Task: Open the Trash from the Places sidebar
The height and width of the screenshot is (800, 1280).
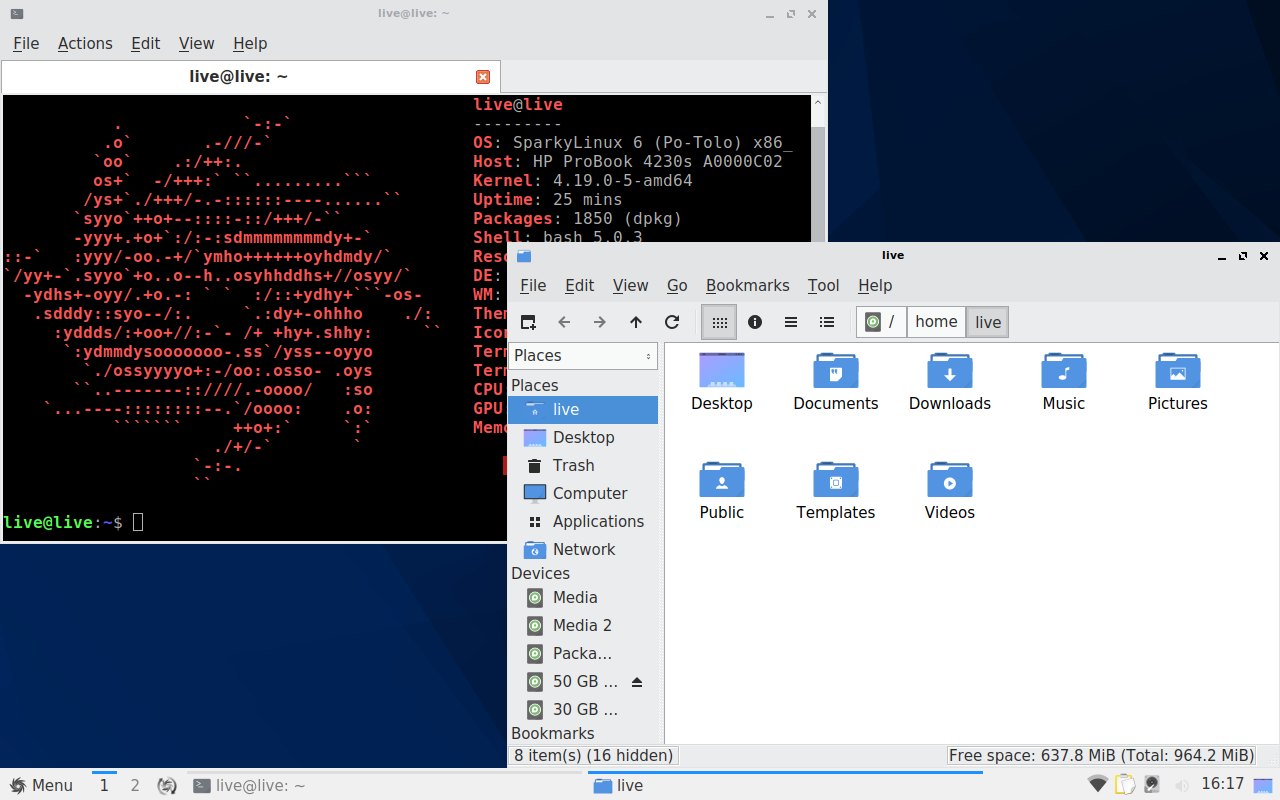Action: [x=571, y=465]
